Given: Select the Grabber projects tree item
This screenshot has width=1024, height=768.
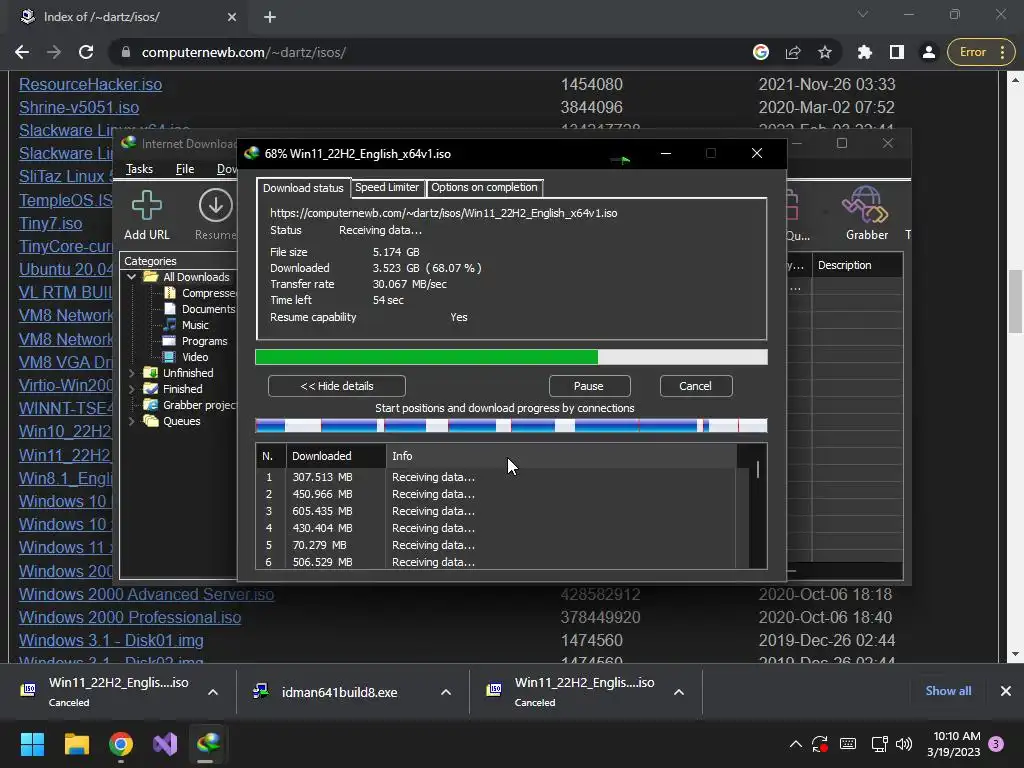Looking at the screenshot, I should click(190, 405).
